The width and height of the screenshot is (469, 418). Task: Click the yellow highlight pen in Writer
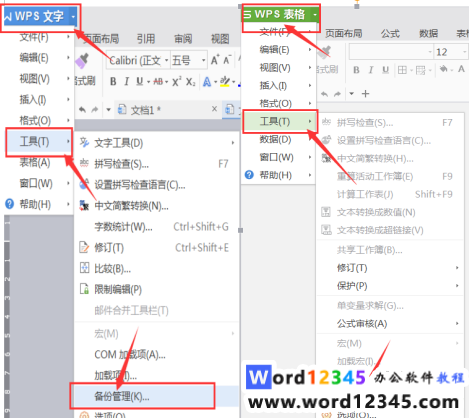click(x=225, y=81)
